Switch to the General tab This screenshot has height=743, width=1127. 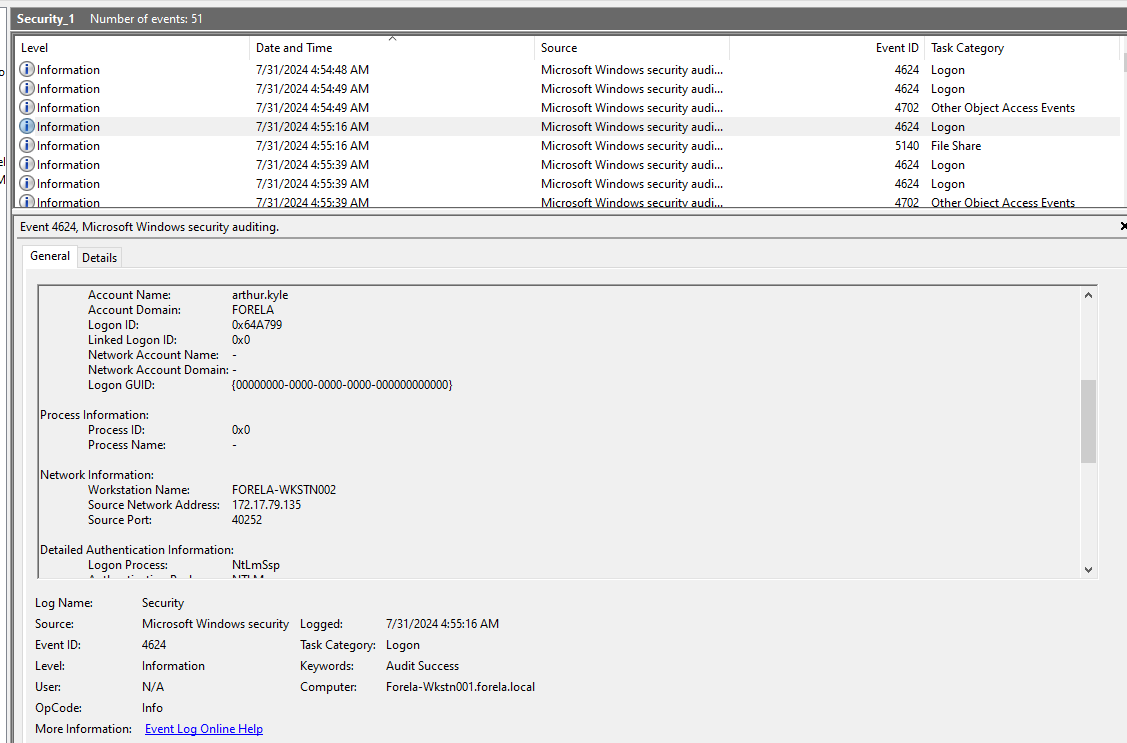[49, 257]
